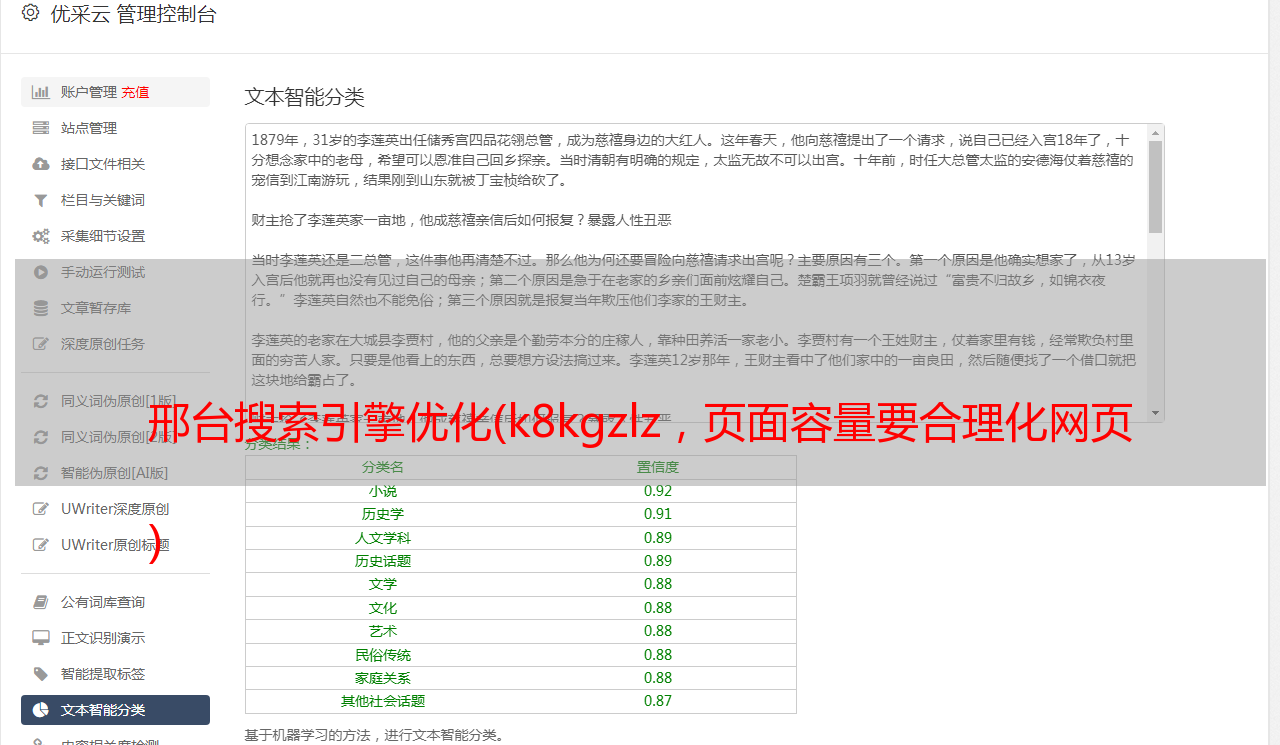Viewport: 1280px width, 745px height.
Task: Click the bar chart icon for 账户管理
Action: [41, 92]
